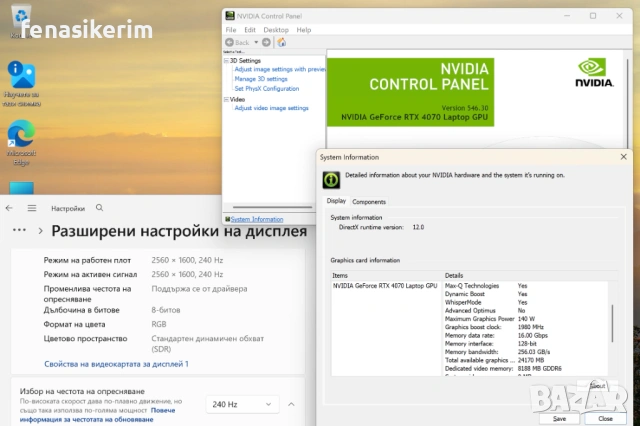Click the Forward arrow in NVIDIA toolbar
This screenshot has width=640, height=426.
click(x=266, y=42)
